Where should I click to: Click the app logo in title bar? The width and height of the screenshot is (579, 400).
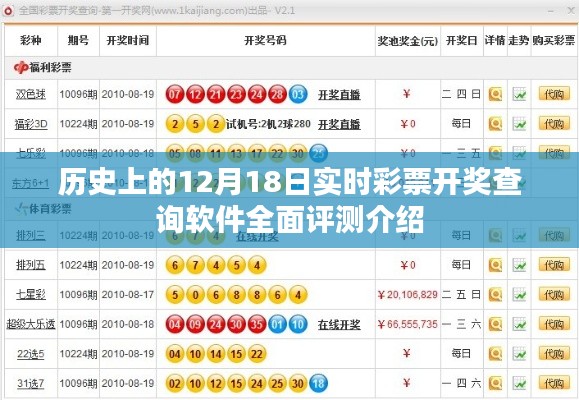click(8, 11)
